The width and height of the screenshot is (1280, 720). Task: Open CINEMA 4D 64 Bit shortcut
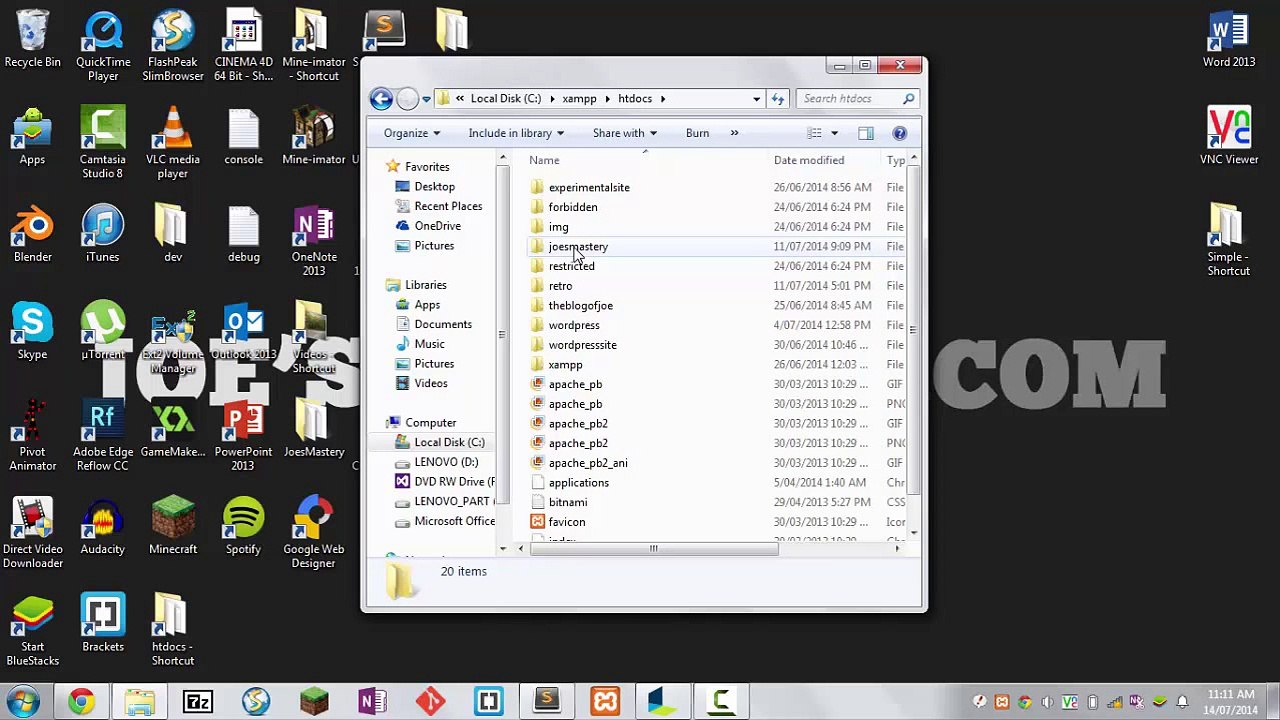[x=243, y=46]
